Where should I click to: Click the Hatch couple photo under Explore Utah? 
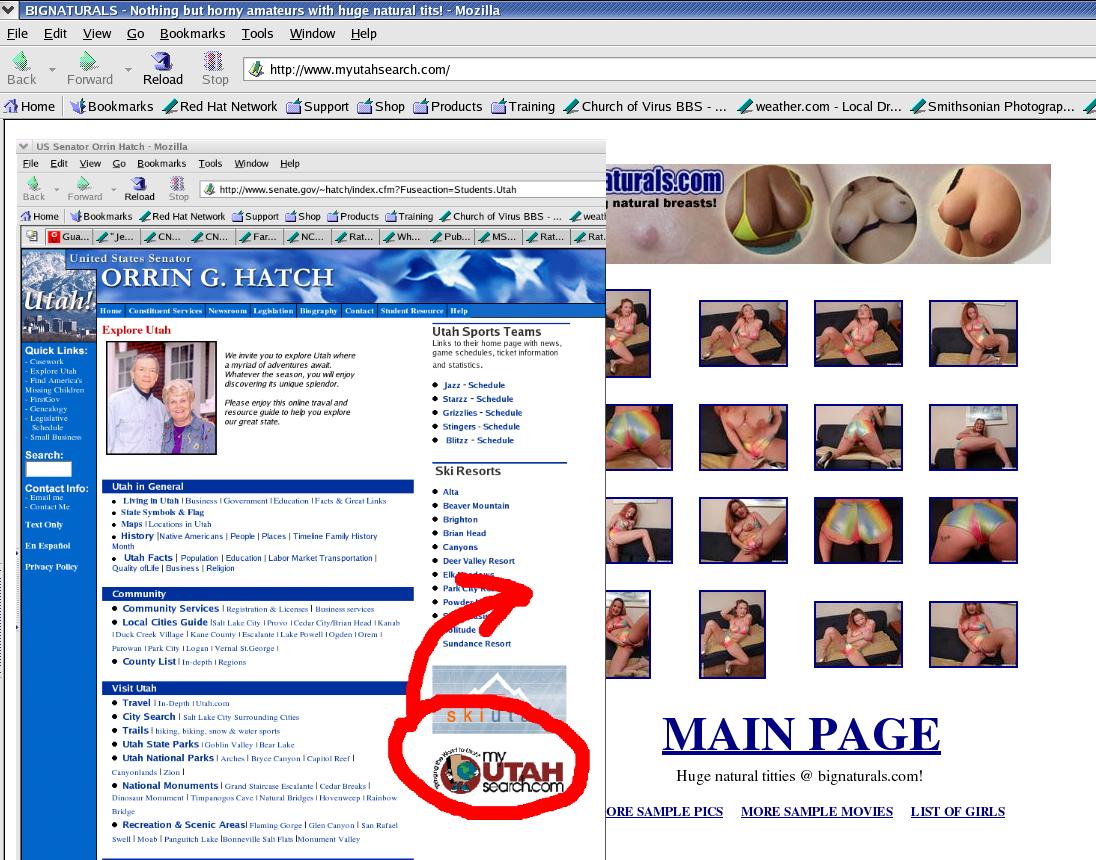pyautogui.click(x=161, y=398)
